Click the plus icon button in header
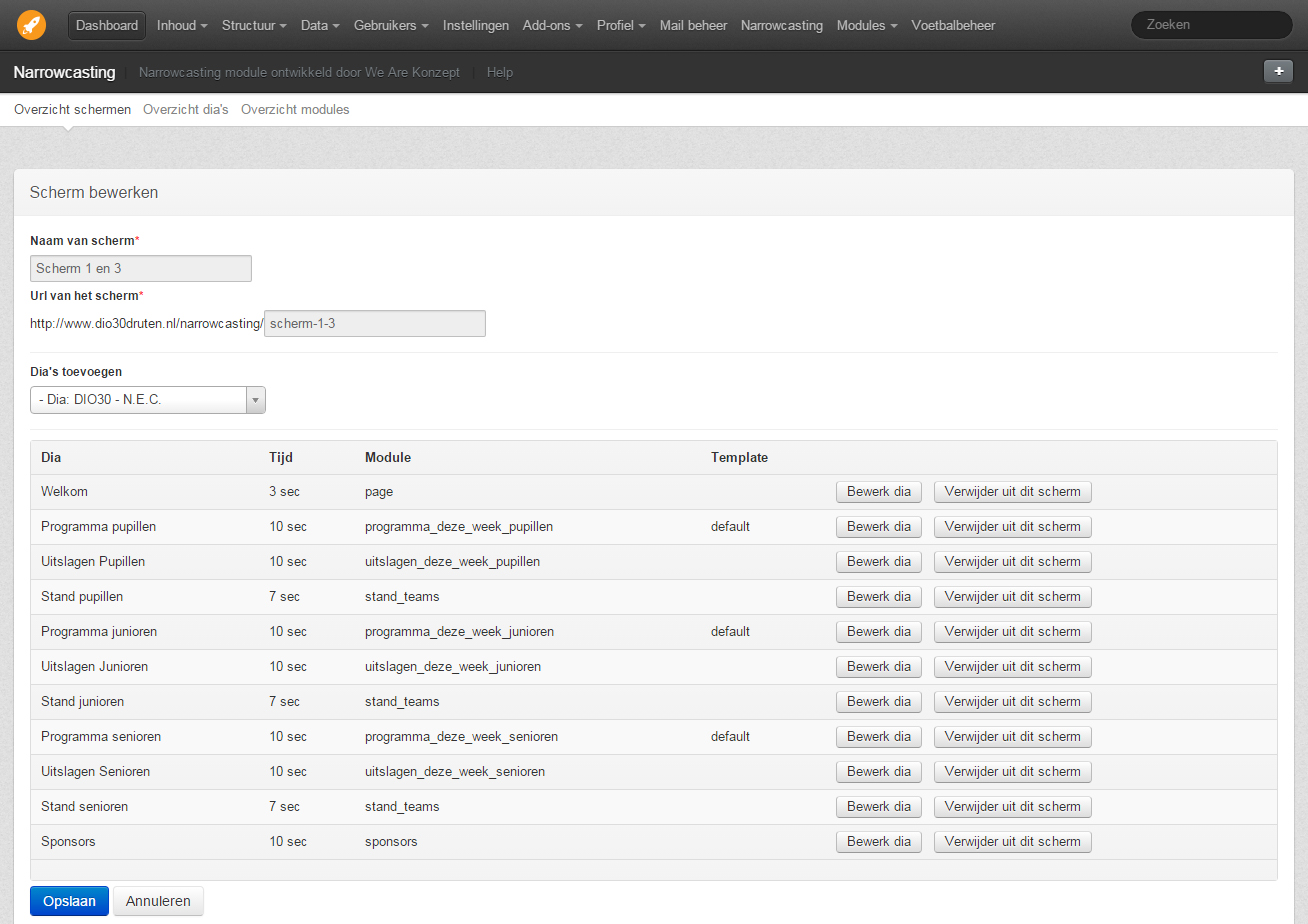 (x=1278, y=71)
